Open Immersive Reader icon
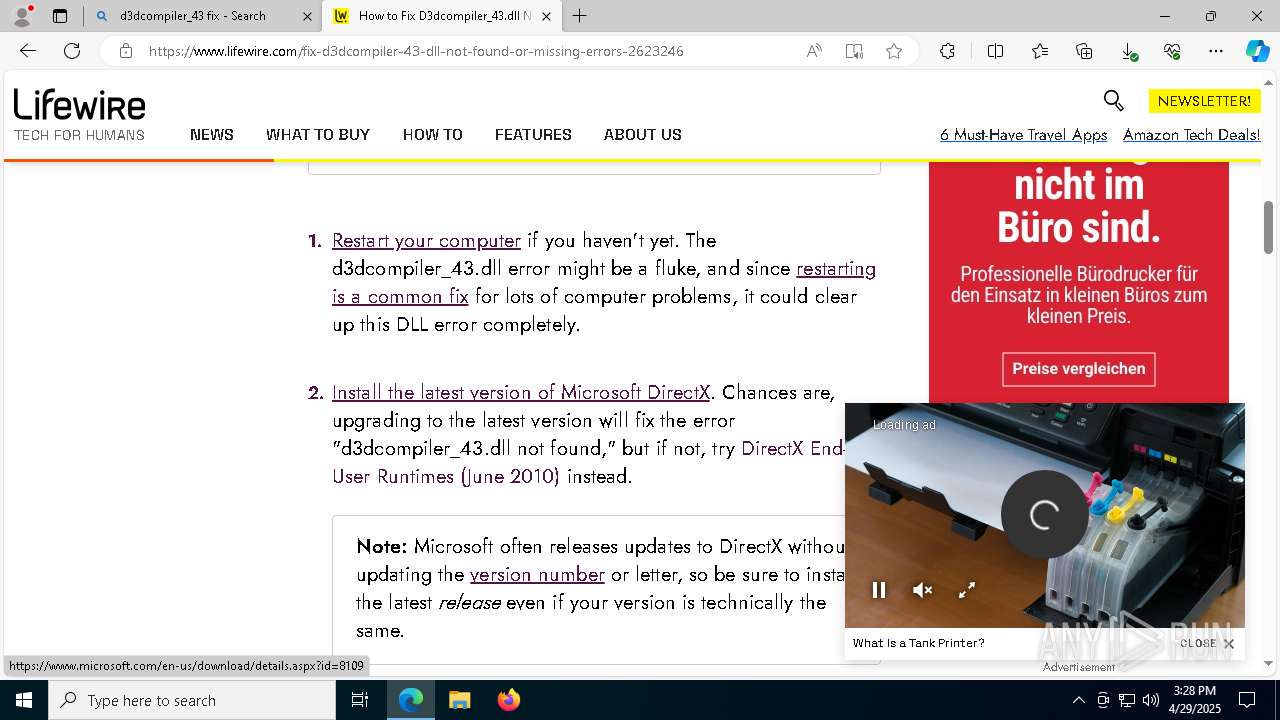1280x720 pixels. (x=854, y=51)
